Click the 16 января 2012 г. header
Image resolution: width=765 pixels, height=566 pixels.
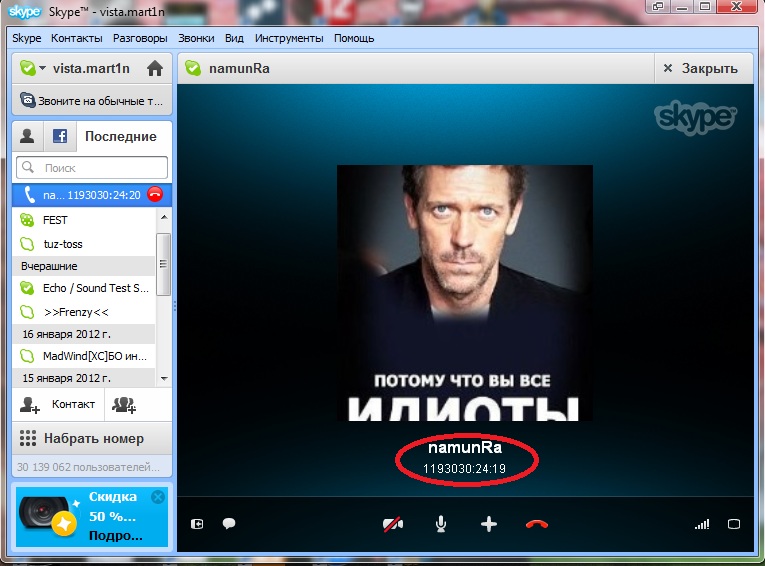(84, 334)
